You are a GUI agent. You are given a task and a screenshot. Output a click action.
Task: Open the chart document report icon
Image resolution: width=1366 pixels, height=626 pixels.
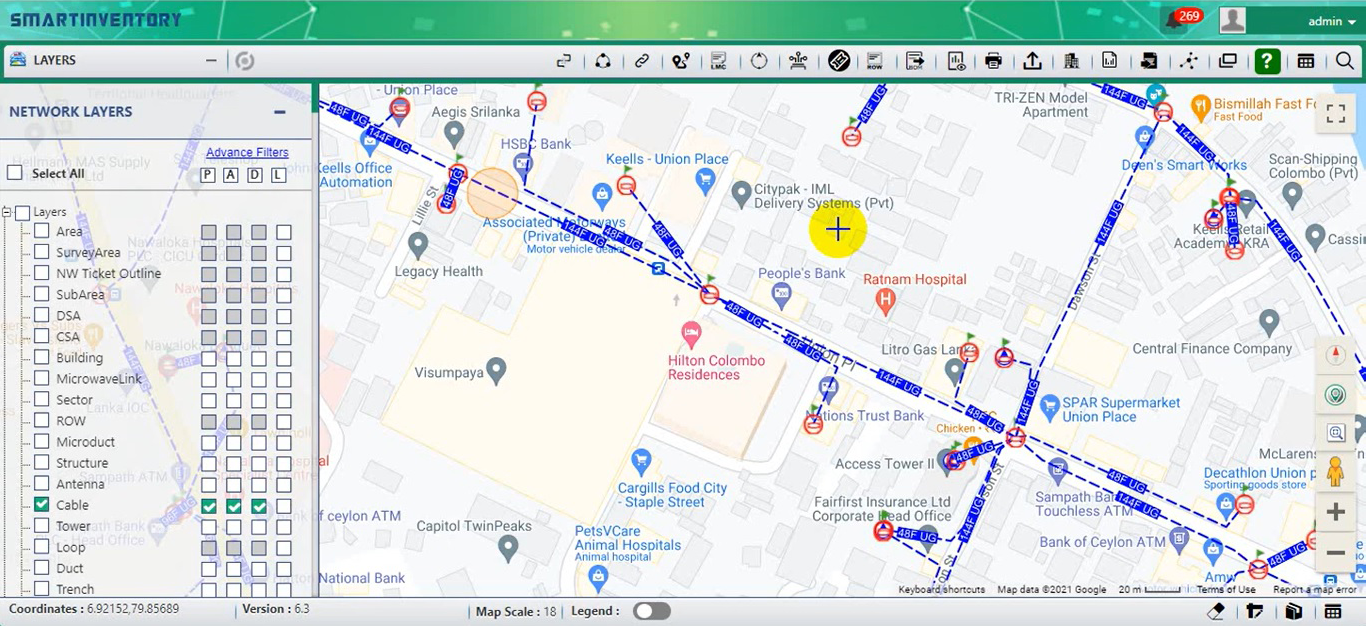click(x=1110, y=61)
